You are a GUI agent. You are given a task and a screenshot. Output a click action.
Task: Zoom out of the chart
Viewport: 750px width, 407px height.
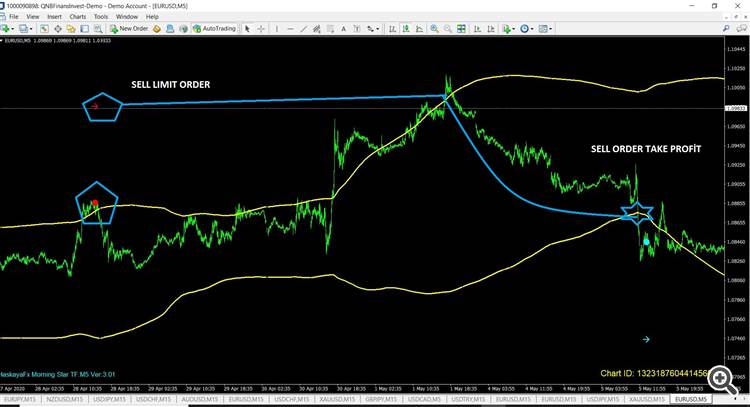tap(448, 29)
